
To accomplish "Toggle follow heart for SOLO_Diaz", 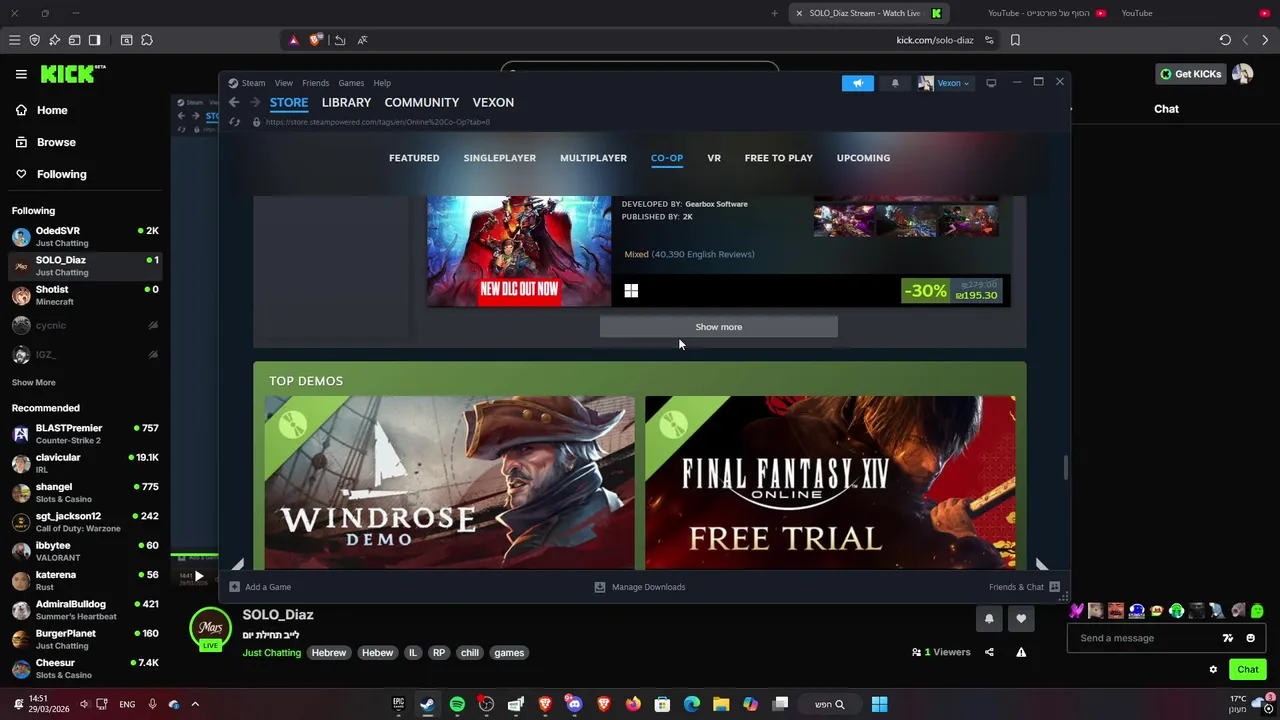I will pyautogui.click(x=1021, y=619).
